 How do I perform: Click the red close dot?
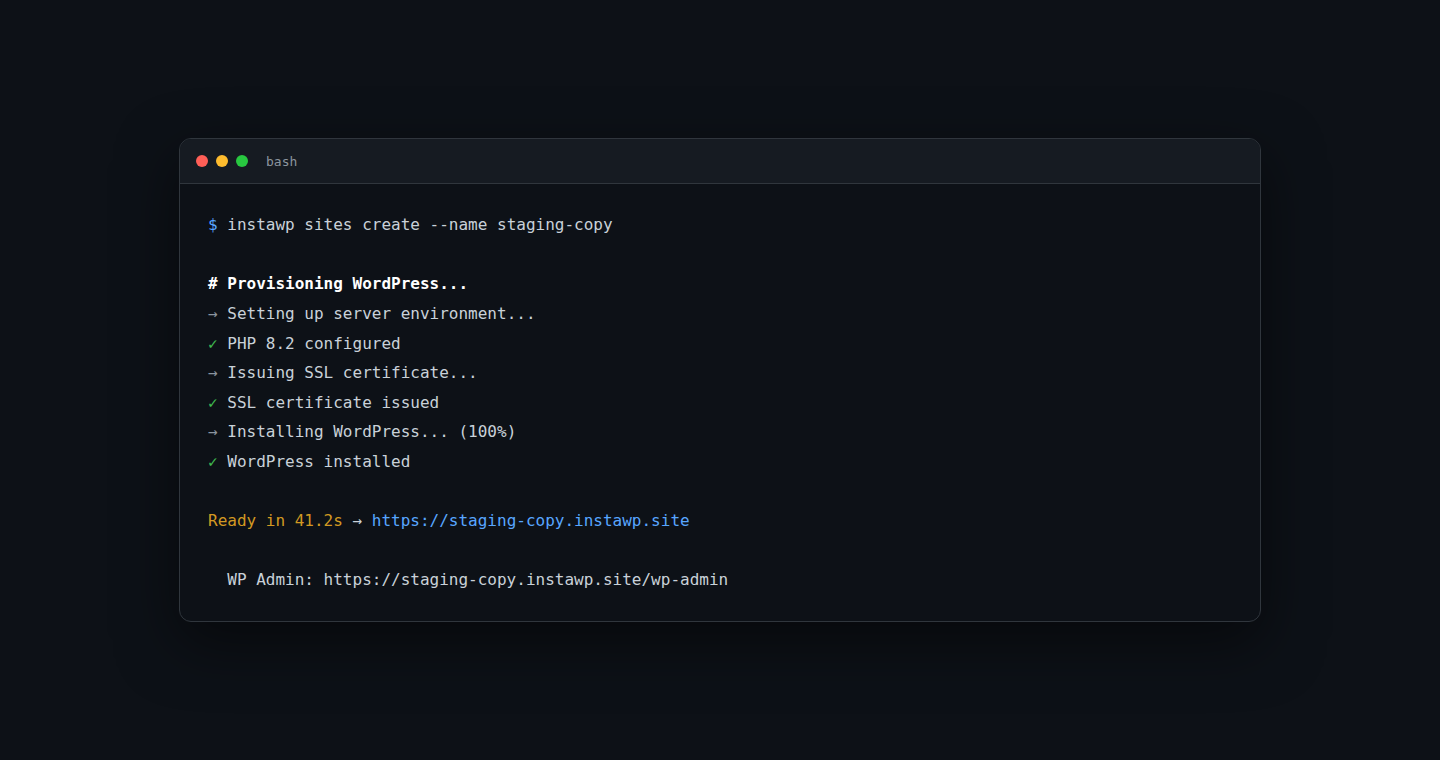[202, 161]
